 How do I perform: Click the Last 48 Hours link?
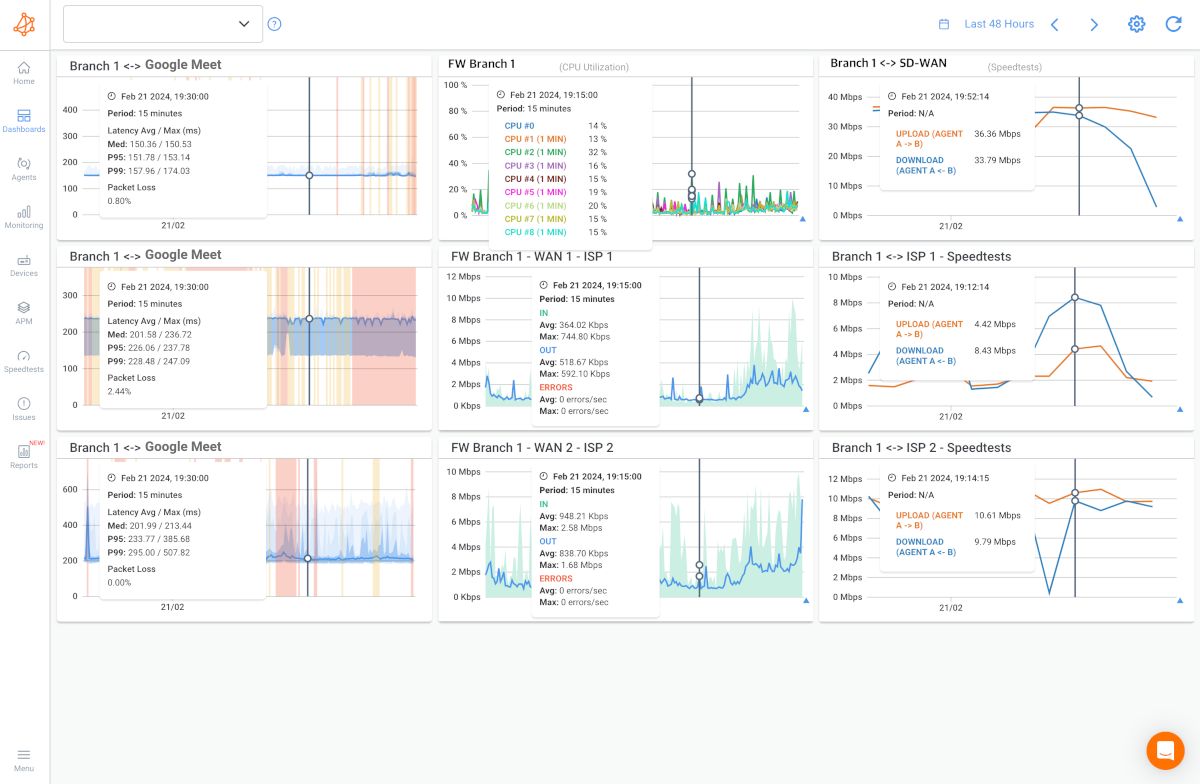click(998, 23)
